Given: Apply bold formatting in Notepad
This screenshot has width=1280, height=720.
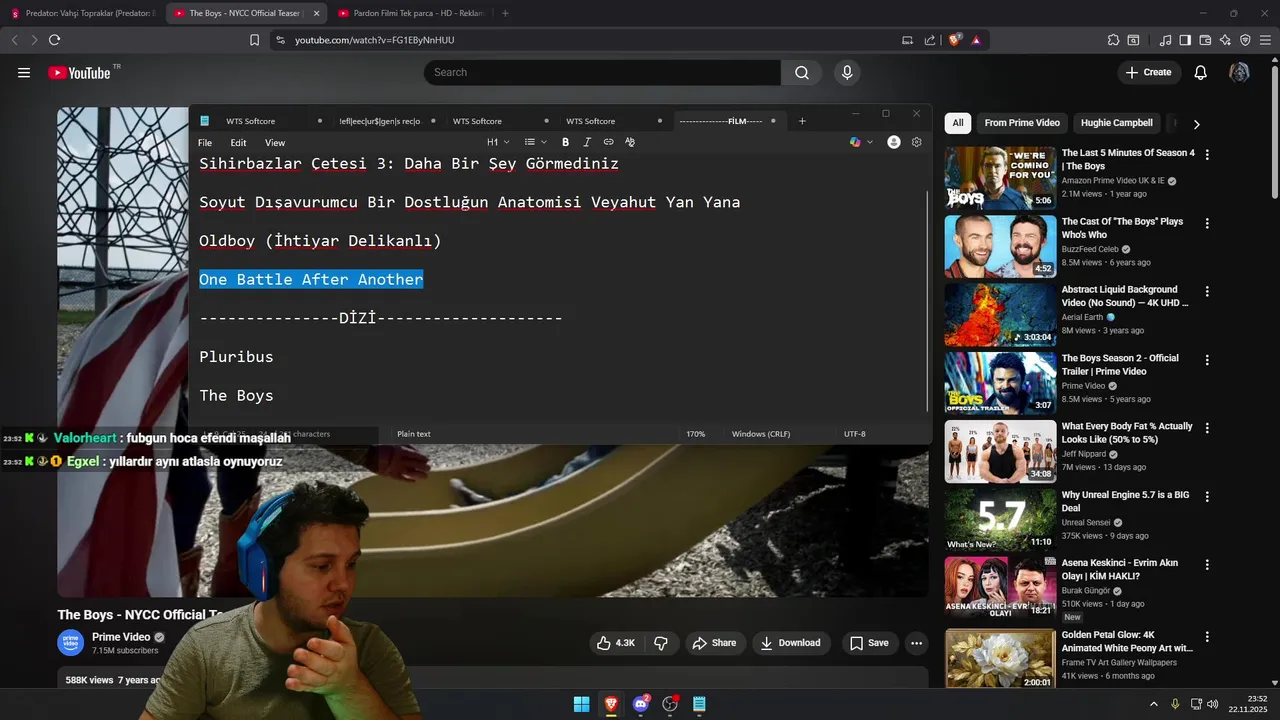Looking at the screenshot, I should [565, 142].
